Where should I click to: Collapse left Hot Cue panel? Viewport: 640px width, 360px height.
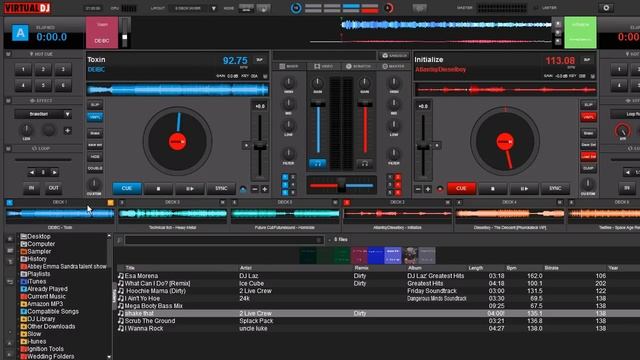pos(8,54)
